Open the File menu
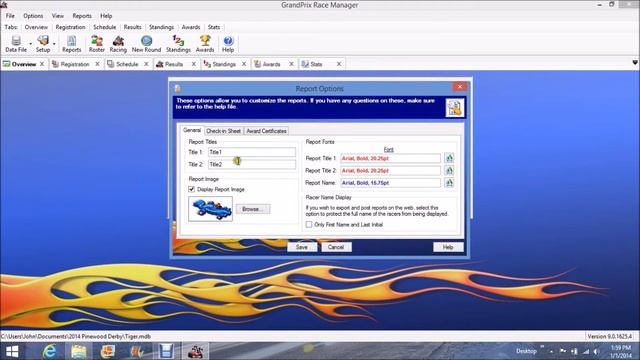The height and width of the screenshot is (360, 640). click(10, 16)
